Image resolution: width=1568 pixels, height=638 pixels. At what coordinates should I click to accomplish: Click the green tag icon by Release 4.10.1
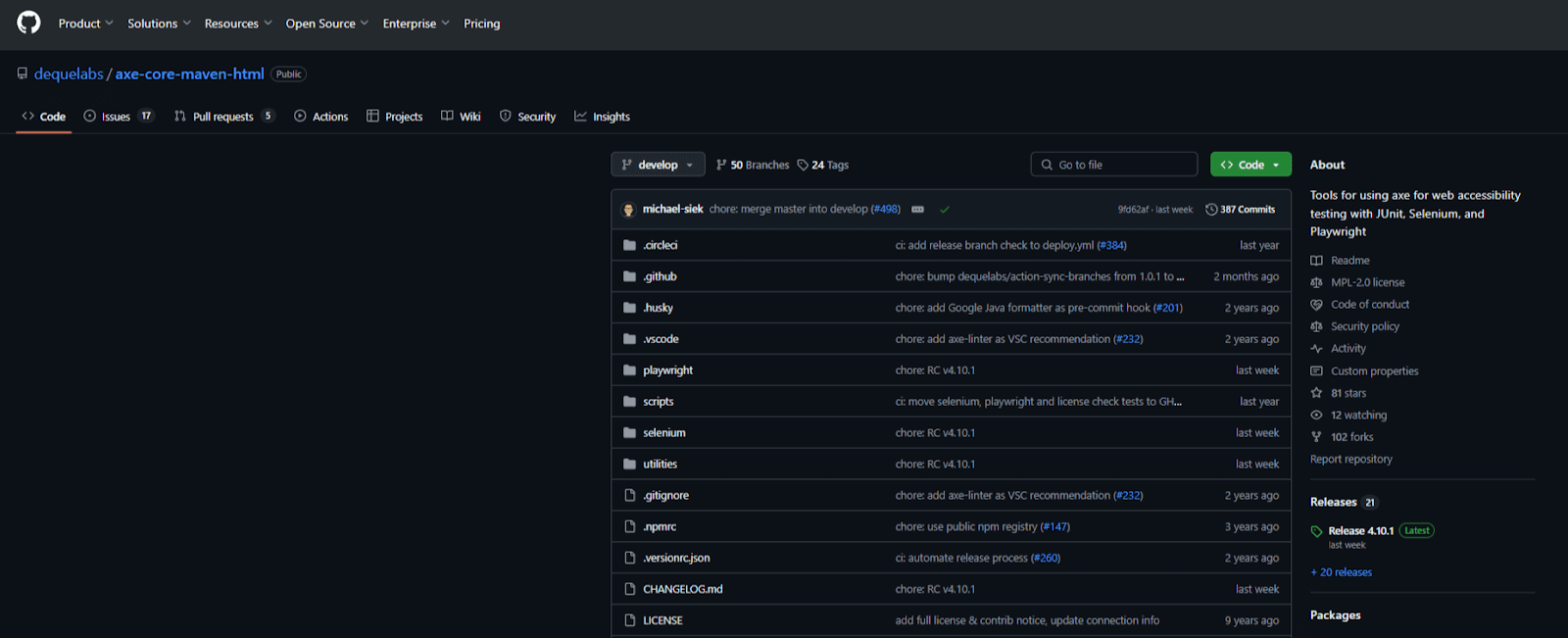coord(1316,532)
